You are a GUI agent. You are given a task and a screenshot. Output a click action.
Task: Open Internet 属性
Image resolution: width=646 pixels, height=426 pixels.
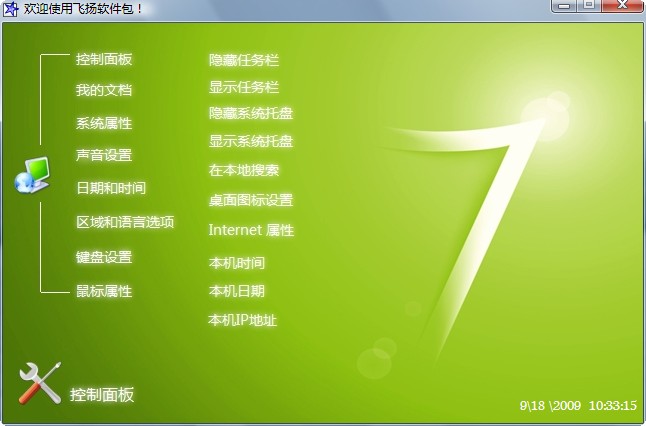(x=251, y=230)
